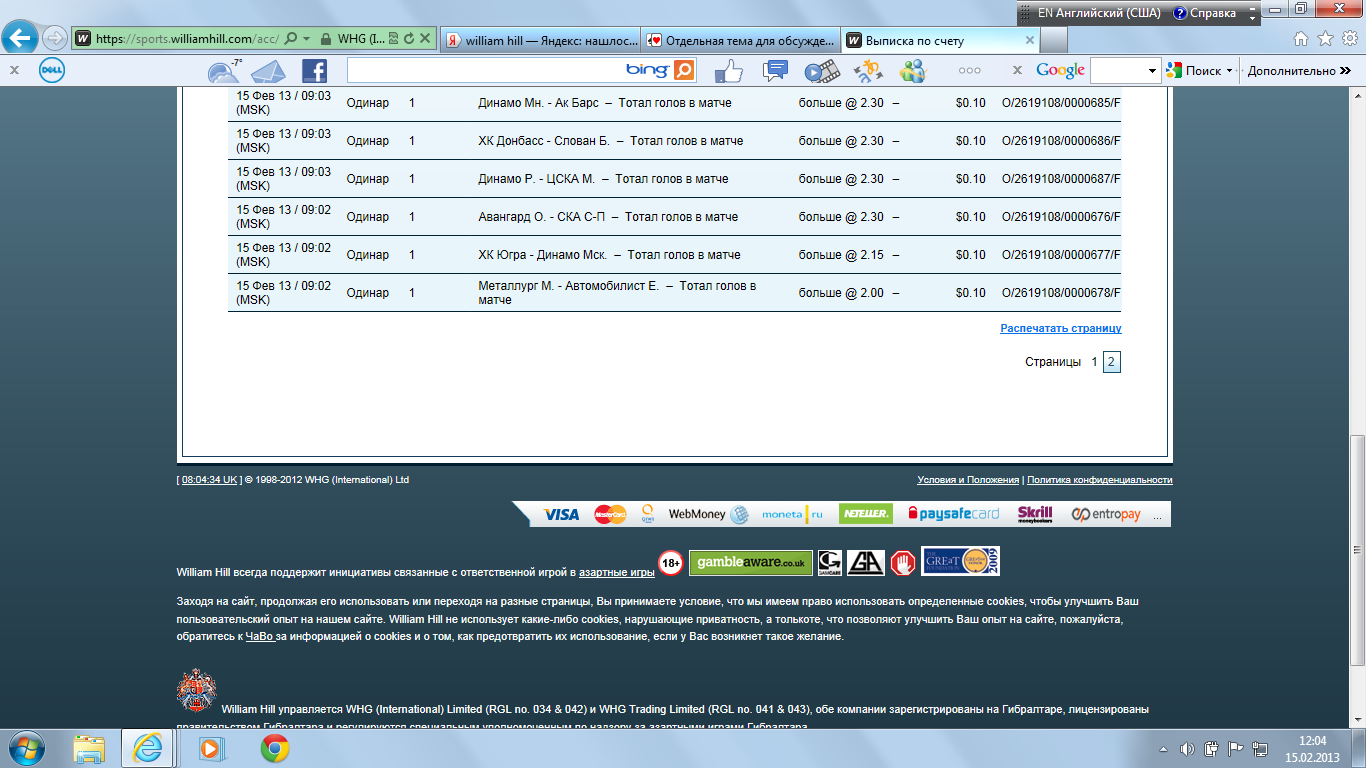Click the Распечатать страницу link

(1060, 328)
